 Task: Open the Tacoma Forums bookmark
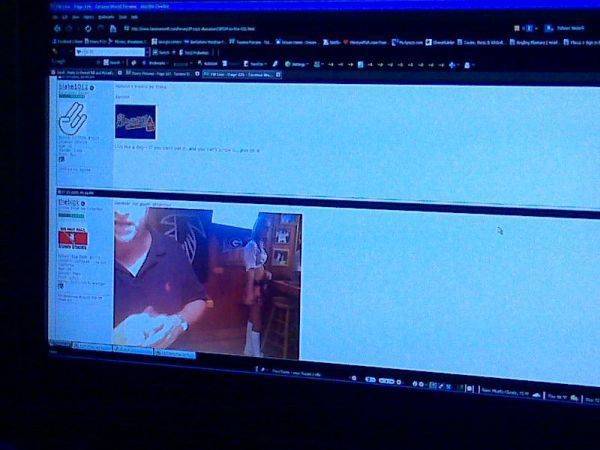click(x=250, y=42)
